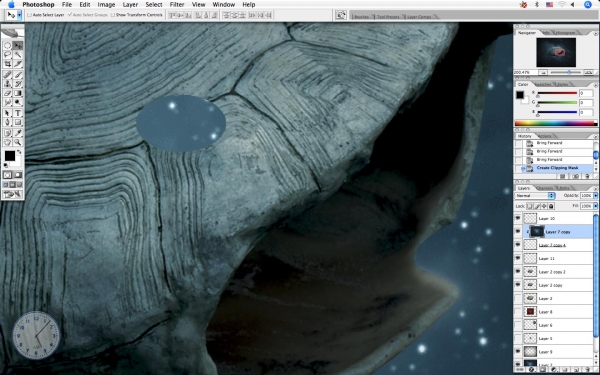Screen dimensions: 600x375
Task: Open the Opacity slider arrow
Action: pos(595,196)
